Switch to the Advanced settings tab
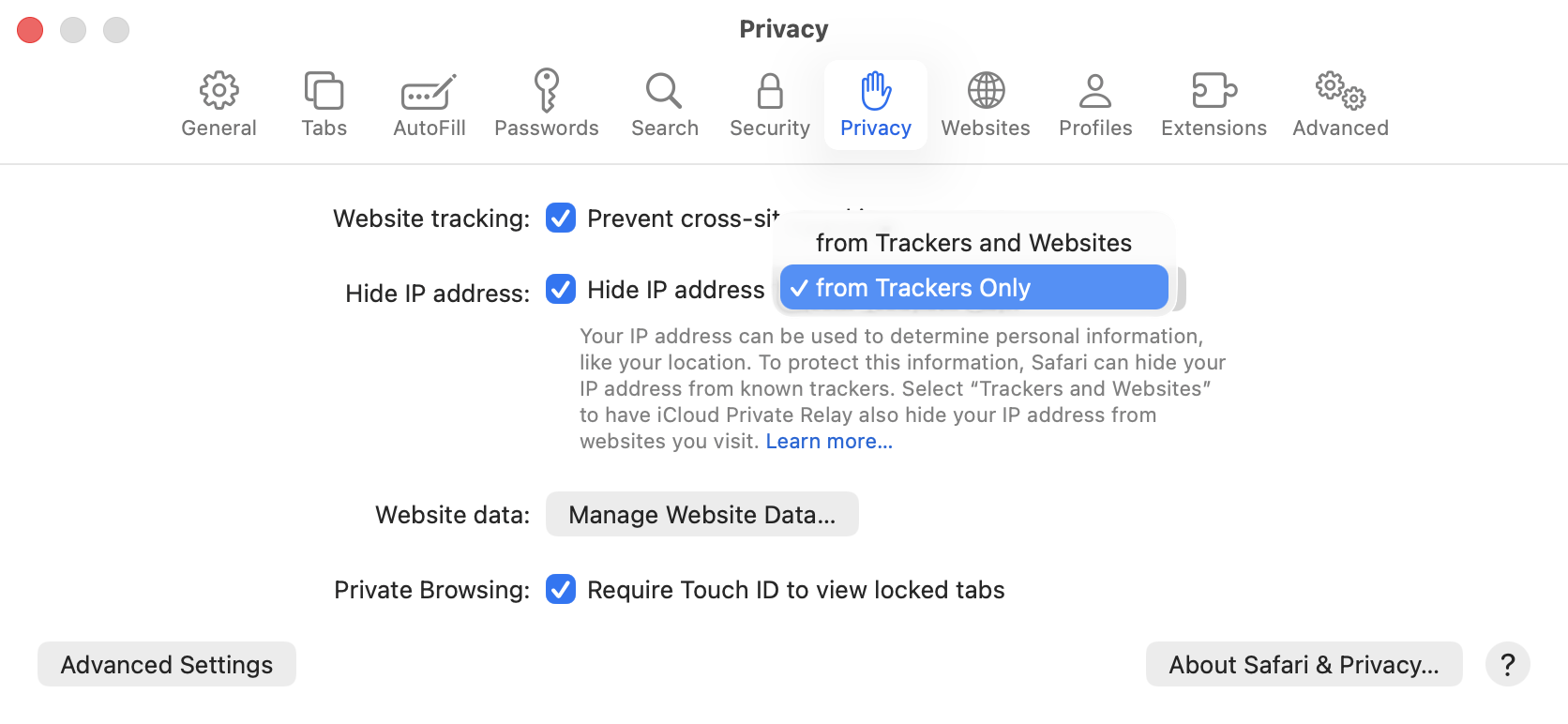This screenshot has width=1568, height=724. (1340, 104)
